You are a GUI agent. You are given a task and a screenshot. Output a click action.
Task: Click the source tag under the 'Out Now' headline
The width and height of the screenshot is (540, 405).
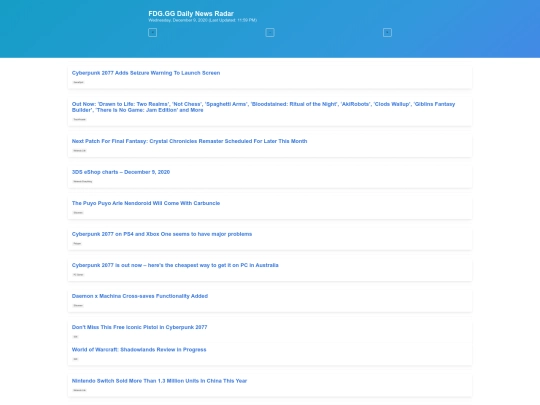80,120
